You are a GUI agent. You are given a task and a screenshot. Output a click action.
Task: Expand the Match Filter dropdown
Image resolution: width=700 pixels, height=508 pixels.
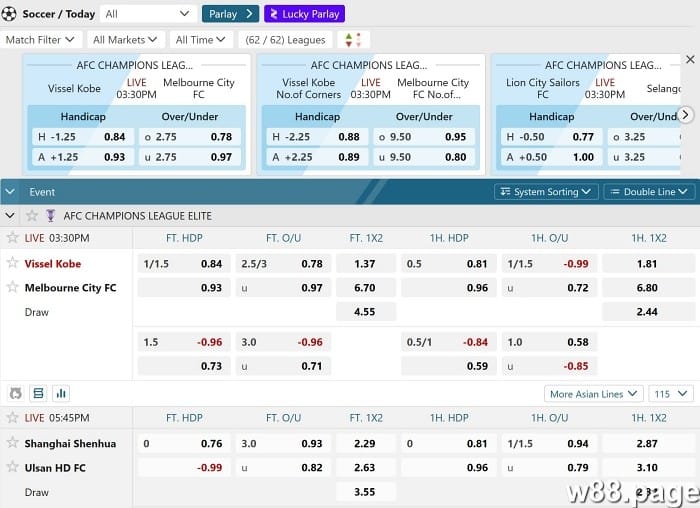click(41, 40)
